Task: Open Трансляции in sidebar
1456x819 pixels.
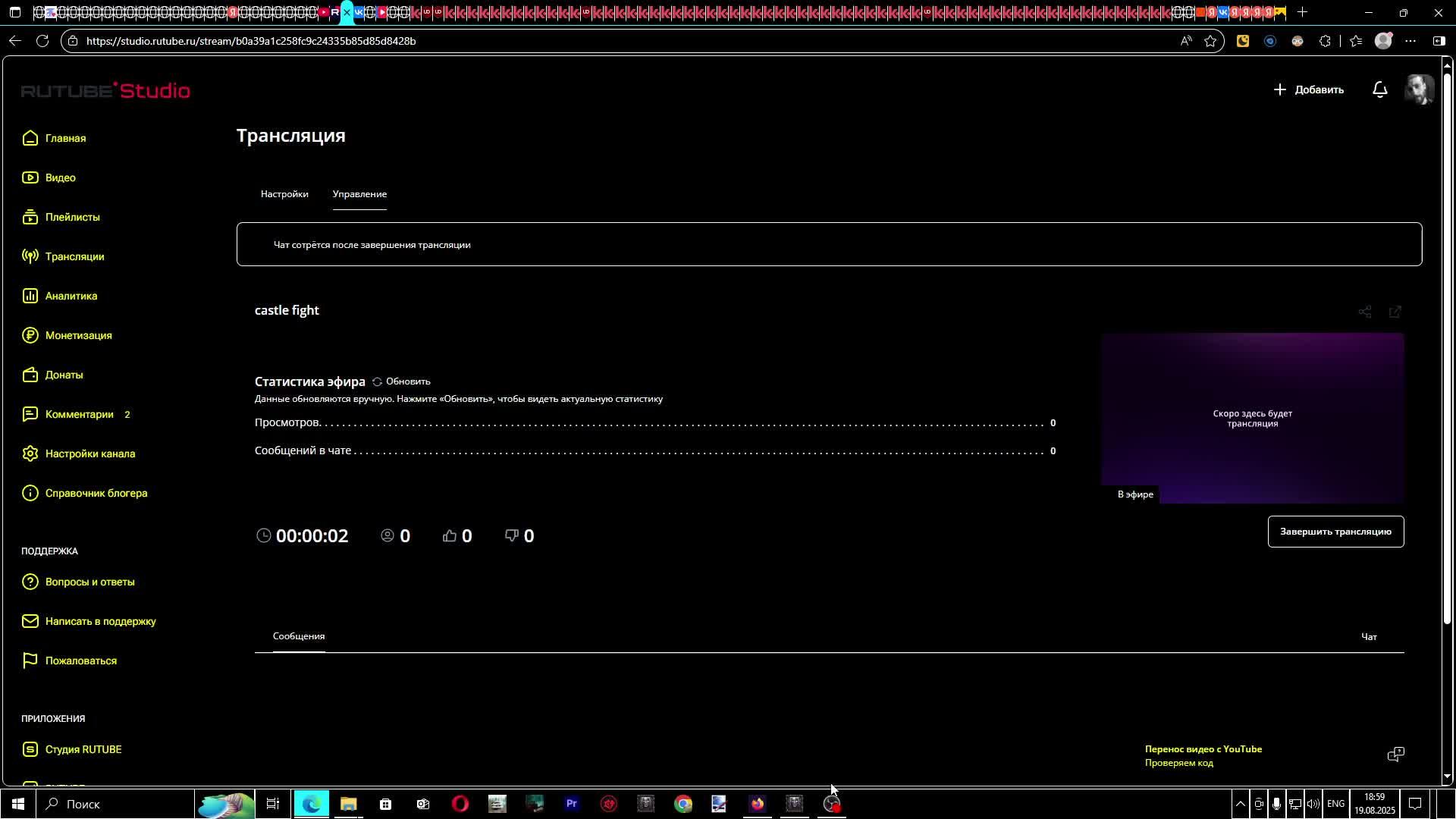Action: 74,256
